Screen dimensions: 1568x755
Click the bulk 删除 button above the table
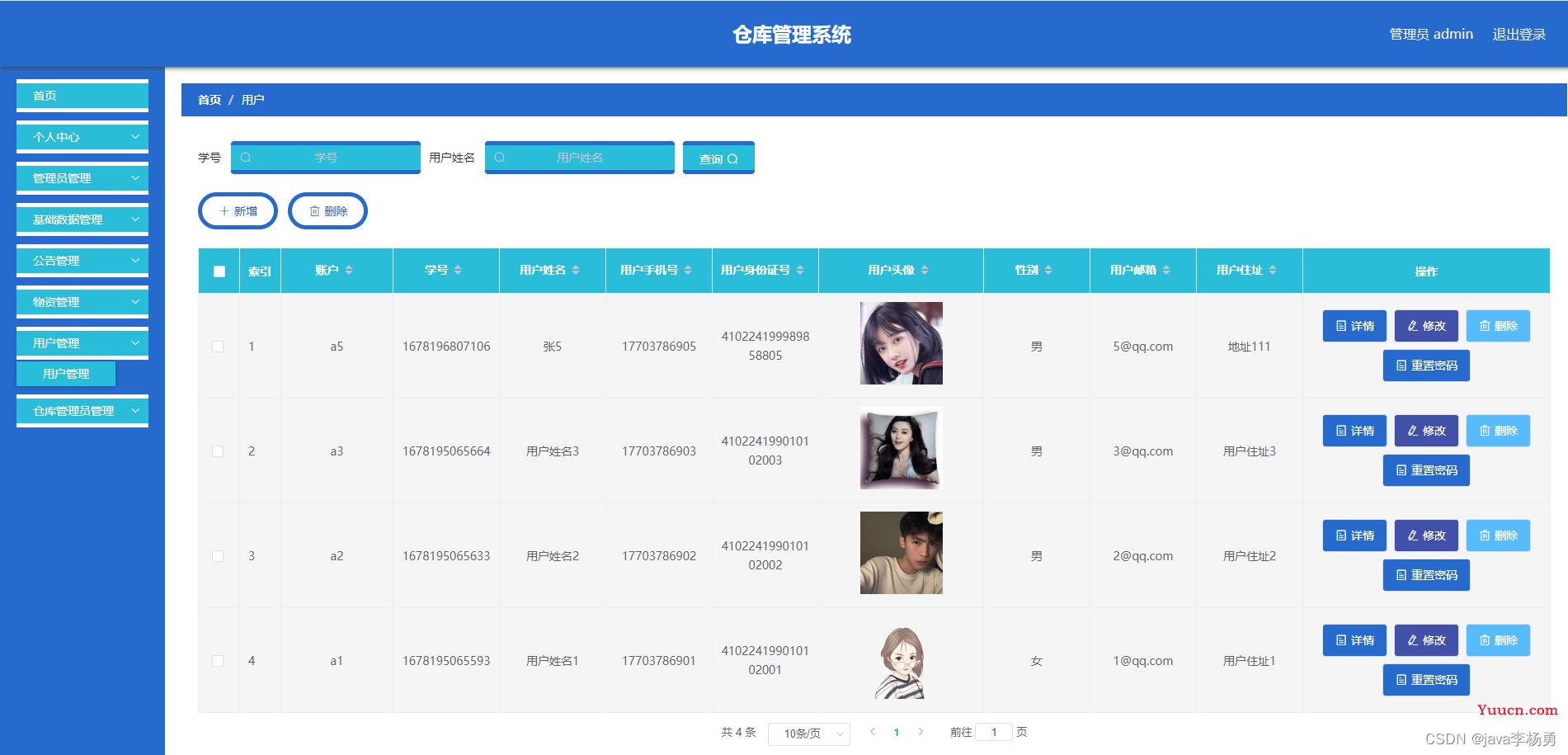327,211
